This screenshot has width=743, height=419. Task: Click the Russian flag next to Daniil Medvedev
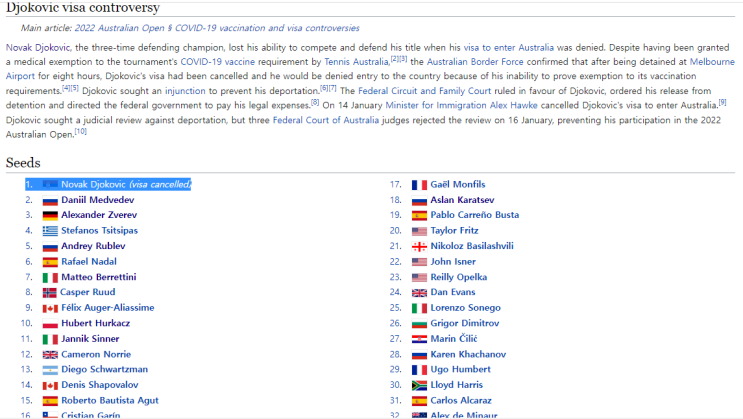click(50, 200)
